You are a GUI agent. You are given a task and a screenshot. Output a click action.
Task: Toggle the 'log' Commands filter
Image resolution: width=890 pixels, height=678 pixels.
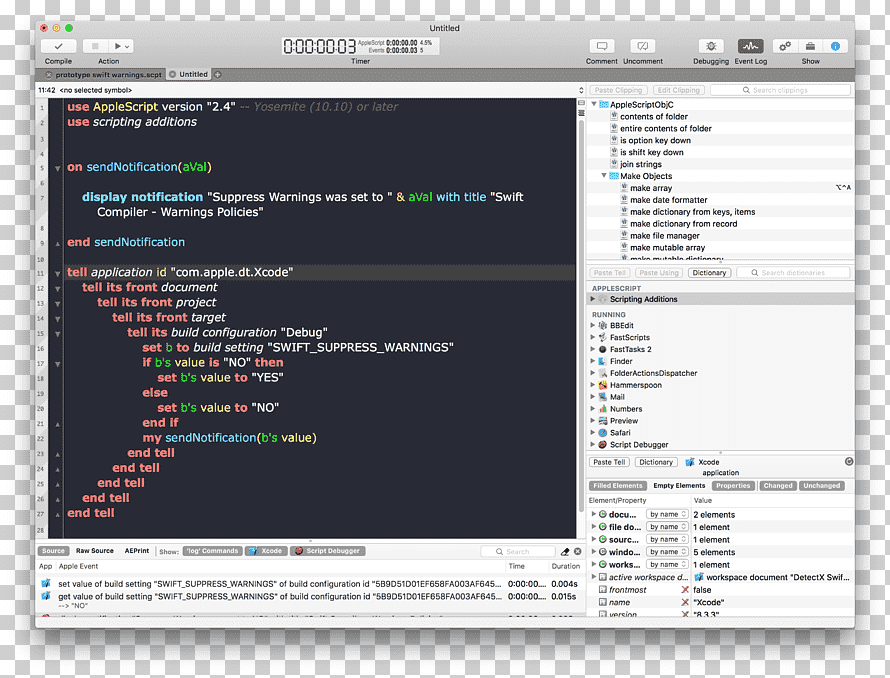click(213, 551)
